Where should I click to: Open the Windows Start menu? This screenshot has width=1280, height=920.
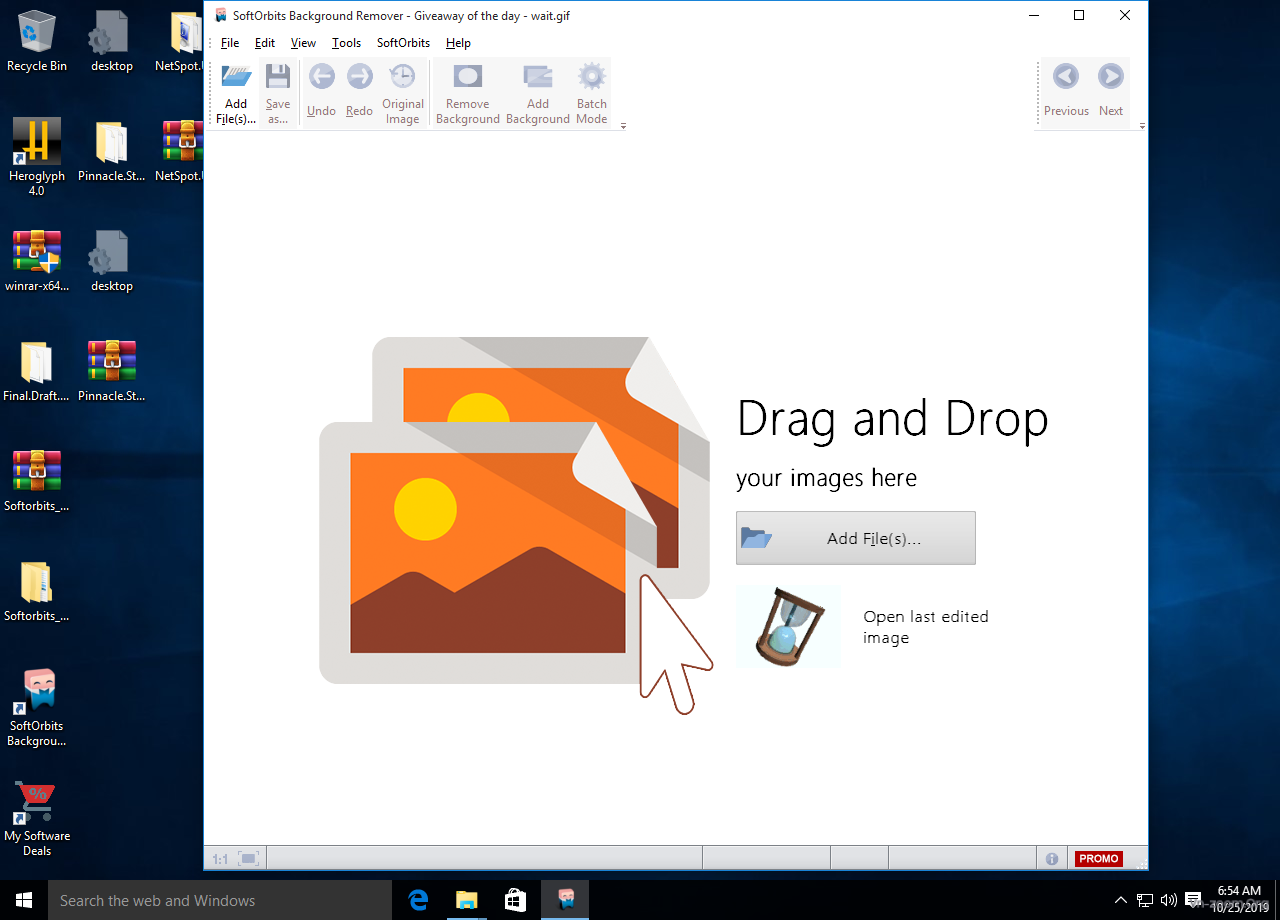[24, 900]
